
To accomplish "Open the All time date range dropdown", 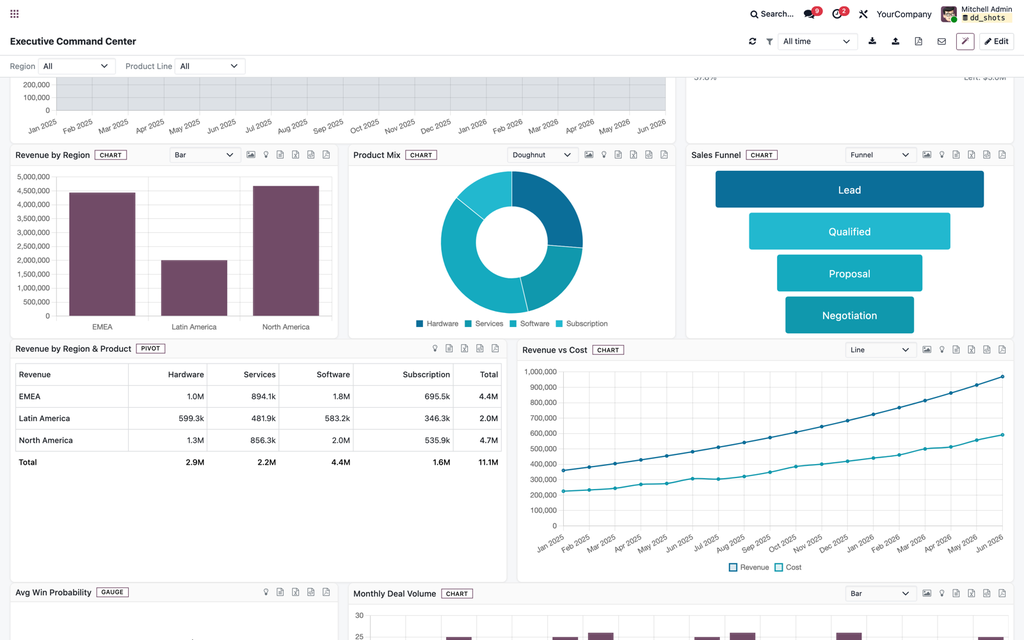I will (x=817, y=41).
